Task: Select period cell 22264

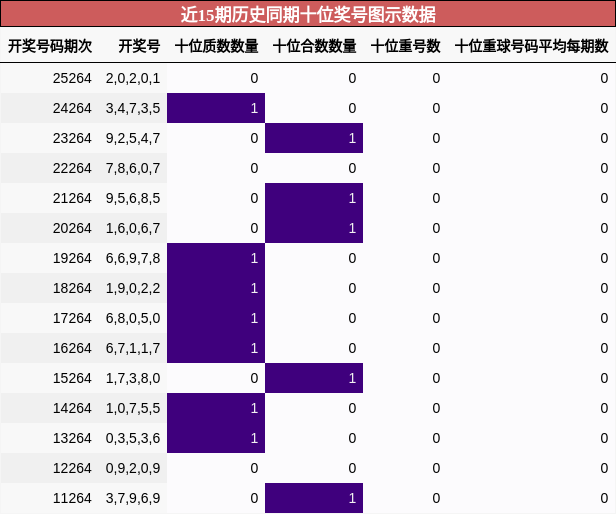Action: point(72,168)
